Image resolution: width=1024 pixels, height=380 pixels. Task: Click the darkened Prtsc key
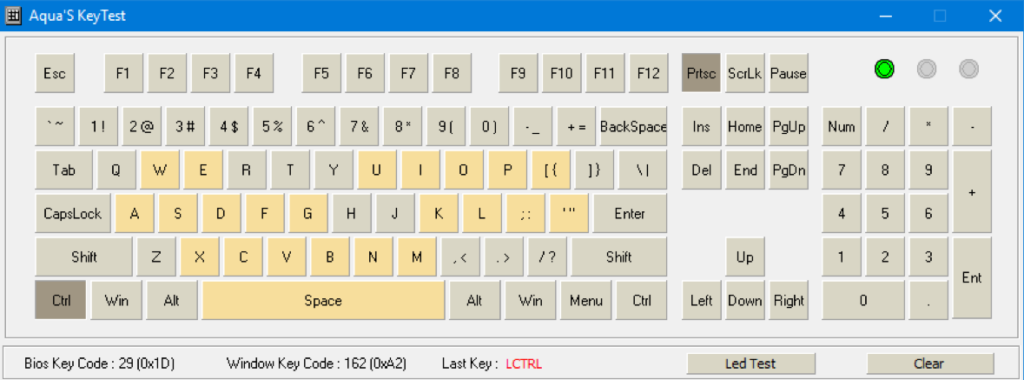point(701,73)
